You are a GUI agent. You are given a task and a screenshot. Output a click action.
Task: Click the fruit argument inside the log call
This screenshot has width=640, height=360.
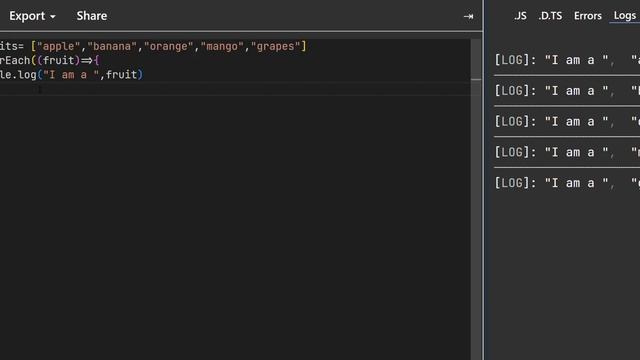point(122,75)
